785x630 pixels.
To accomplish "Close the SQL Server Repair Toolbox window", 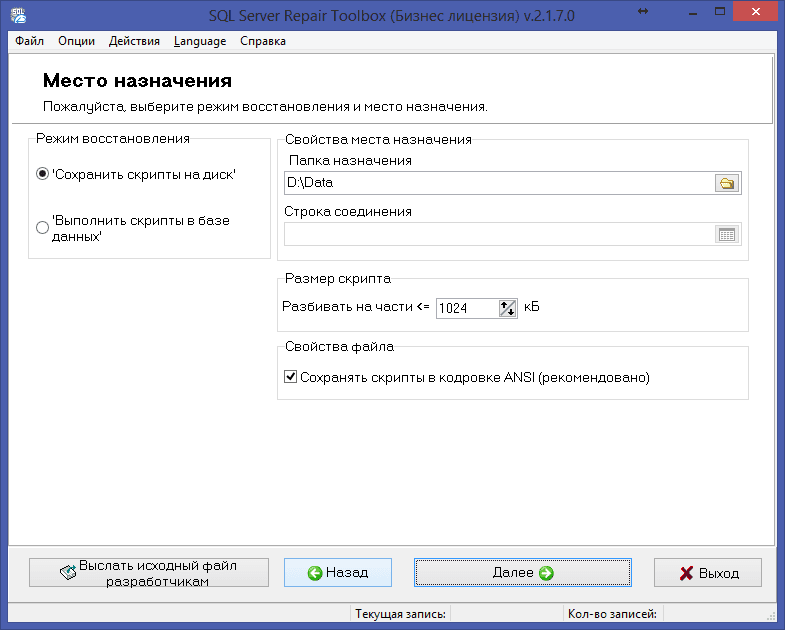I will tap(756, 12).
